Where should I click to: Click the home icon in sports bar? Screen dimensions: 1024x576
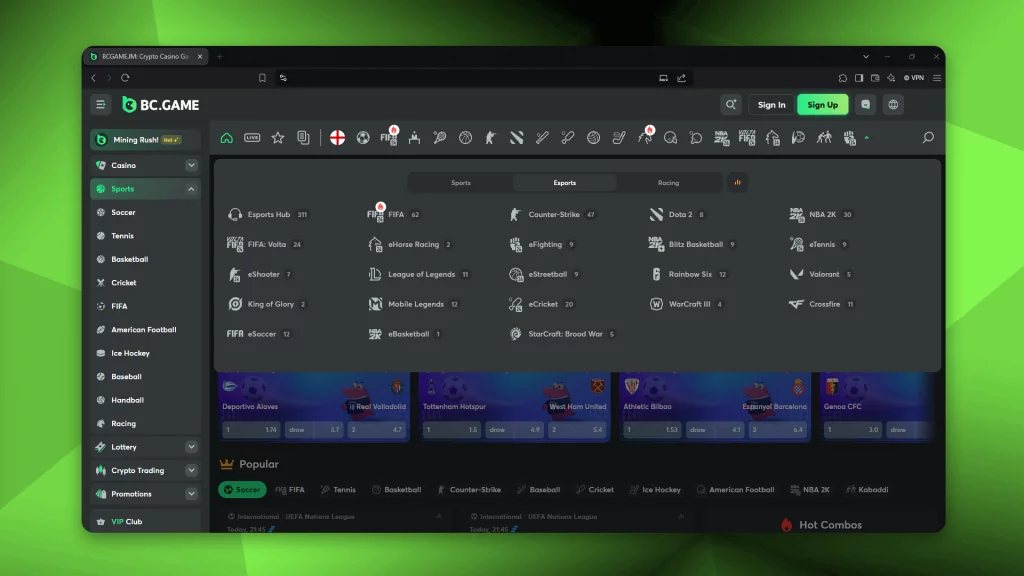tap(227, 138)
